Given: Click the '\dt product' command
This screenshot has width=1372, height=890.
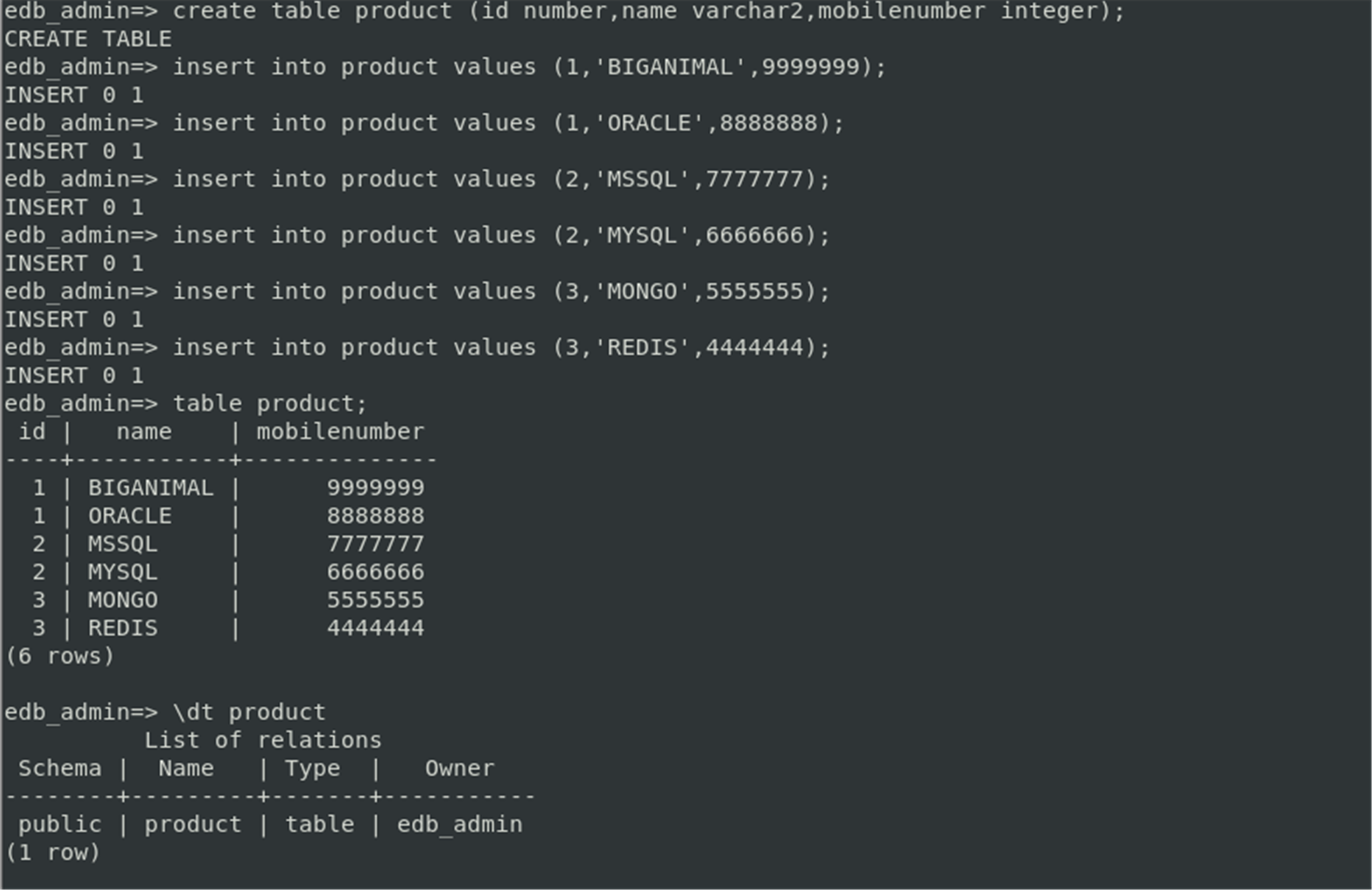Looking at the screenshot, I should 249,712.
